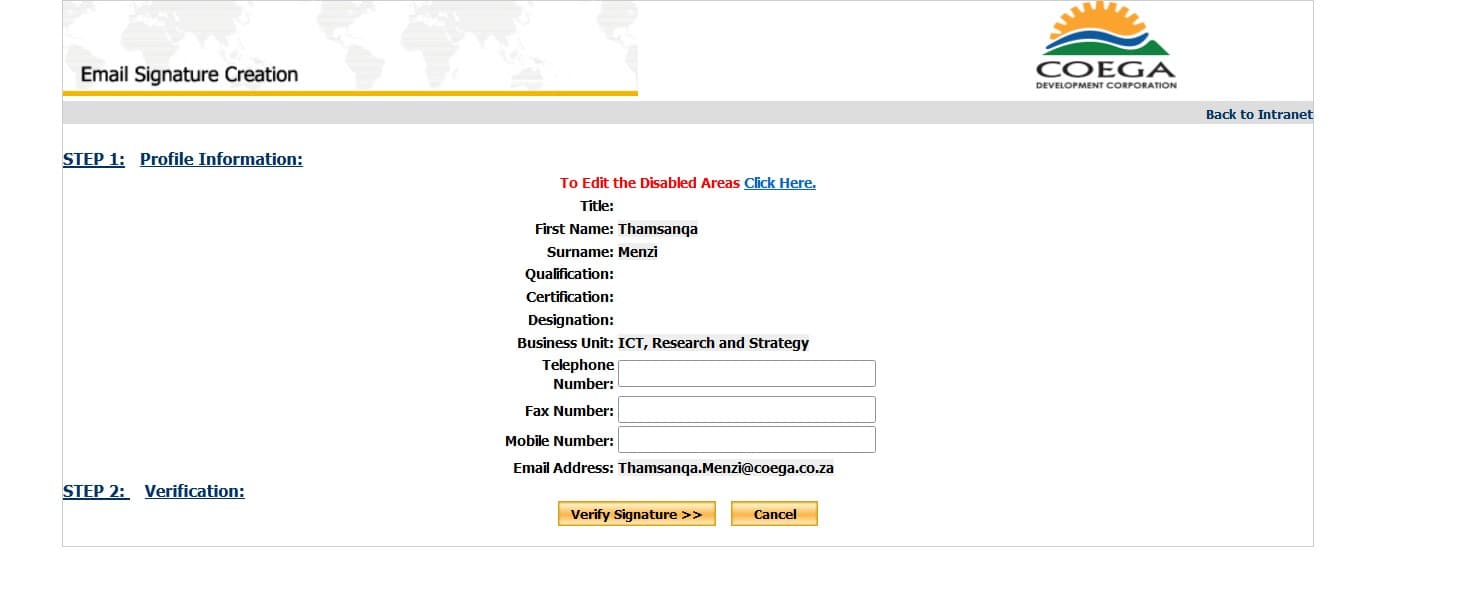The image size is (1480, 612).
Task: Click the surname value Menzi
Action: tap(638, 252)
